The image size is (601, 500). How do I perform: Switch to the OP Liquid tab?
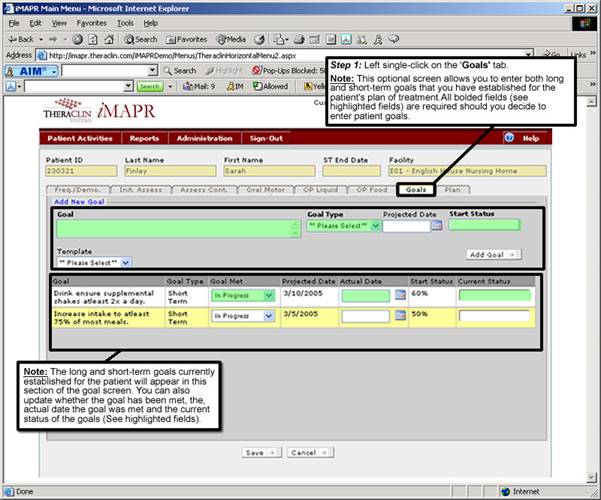pyautogui.click(x=320, y=189)
